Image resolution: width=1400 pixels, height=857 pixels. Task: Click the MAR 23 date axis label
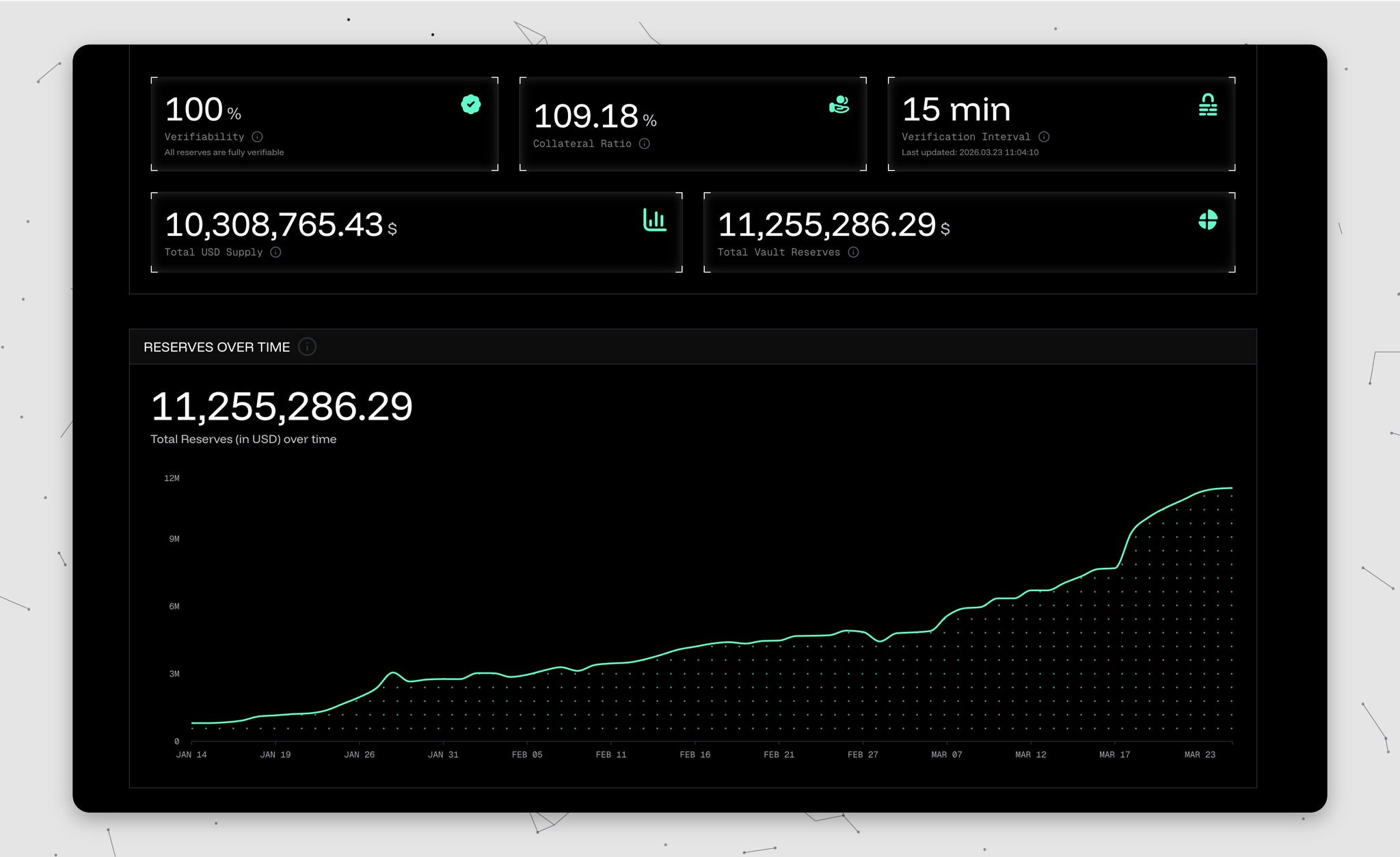tap(1199, 754)
